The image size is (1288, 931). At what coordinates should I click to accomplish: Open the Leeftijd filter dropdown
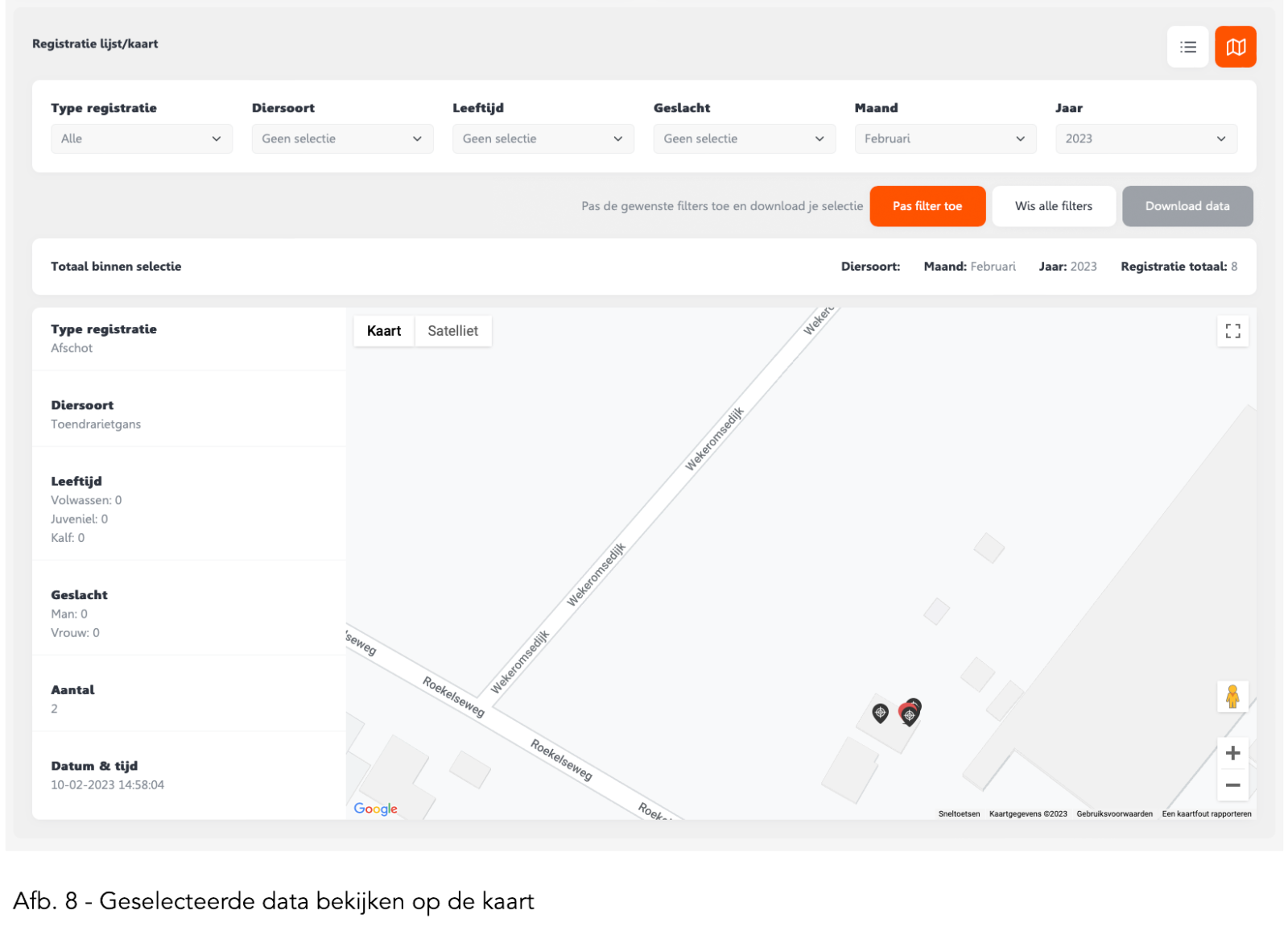(x=543, y=139)
